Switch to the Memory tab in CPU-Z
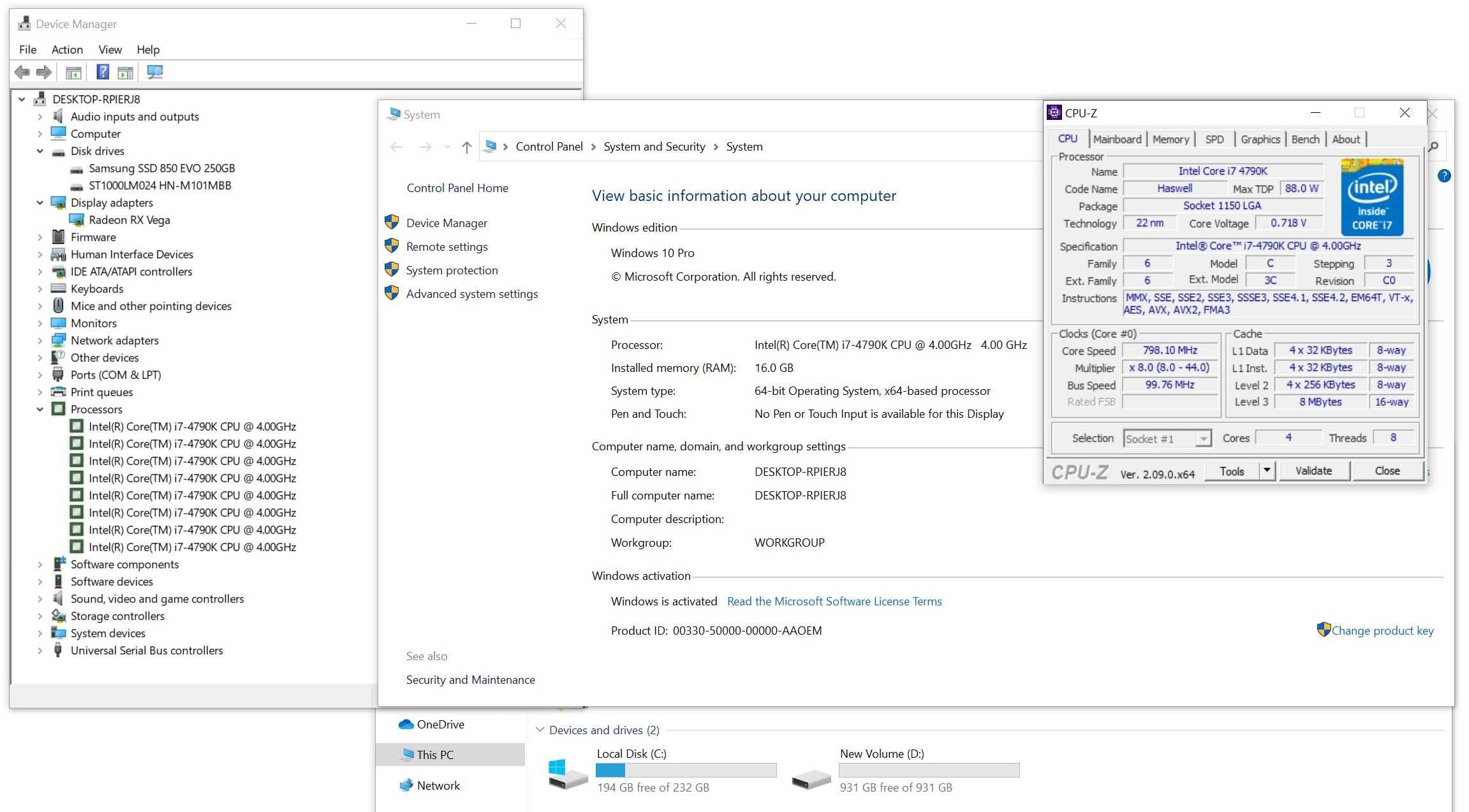This screenshot has width=1469, height=812. [x=1170, y=139]
